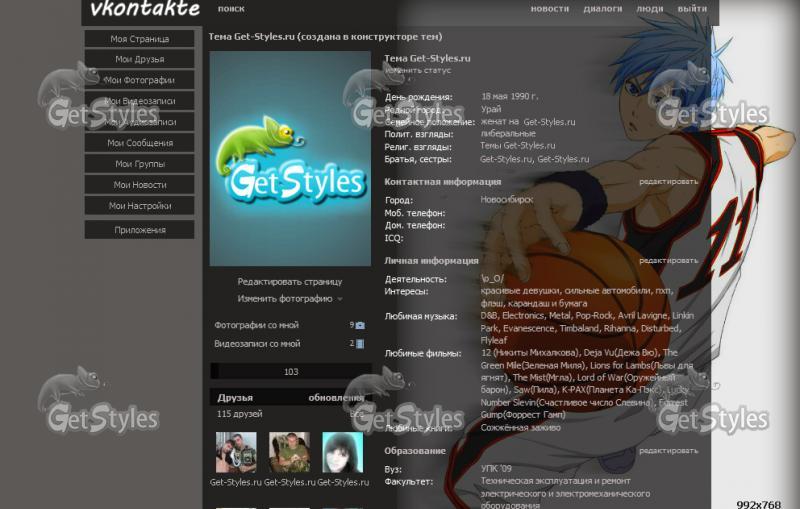This screenshot has width=800, height=509.
Task: Open Мои Сообщения sidebar item
Action: point(139,143)
